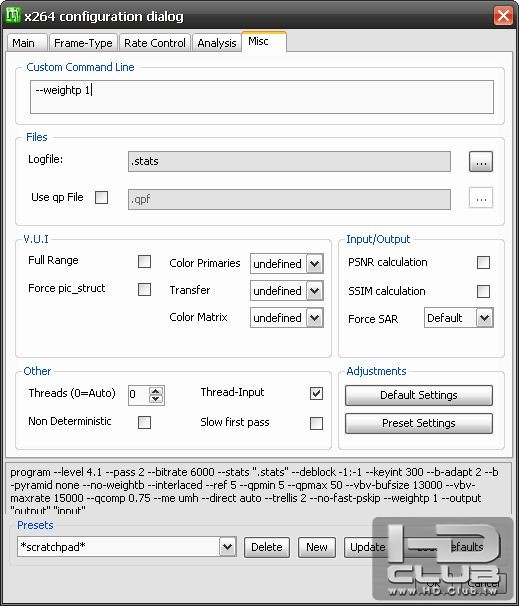Viewport: 519px width, 606px height.
Task: Increase the Threads value with up arrow
Action: coord(156,391)
